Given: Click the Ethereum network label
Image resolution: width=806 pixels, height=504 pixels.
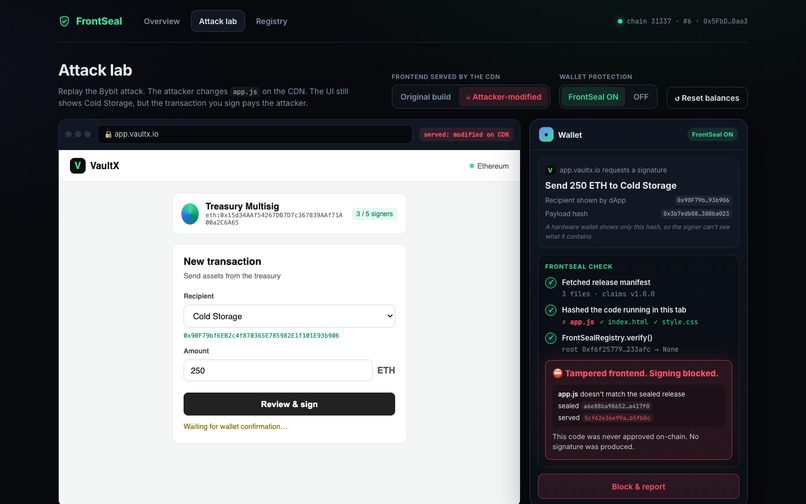Looking at the screenshot, I should click(493, 166).
